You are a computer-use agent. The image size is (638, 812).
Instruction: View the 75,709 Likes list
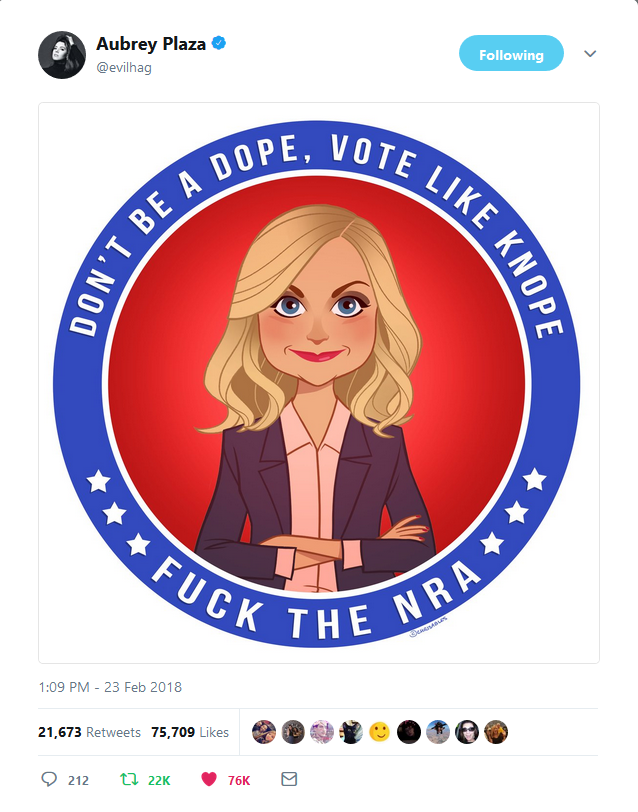(190, 732)
